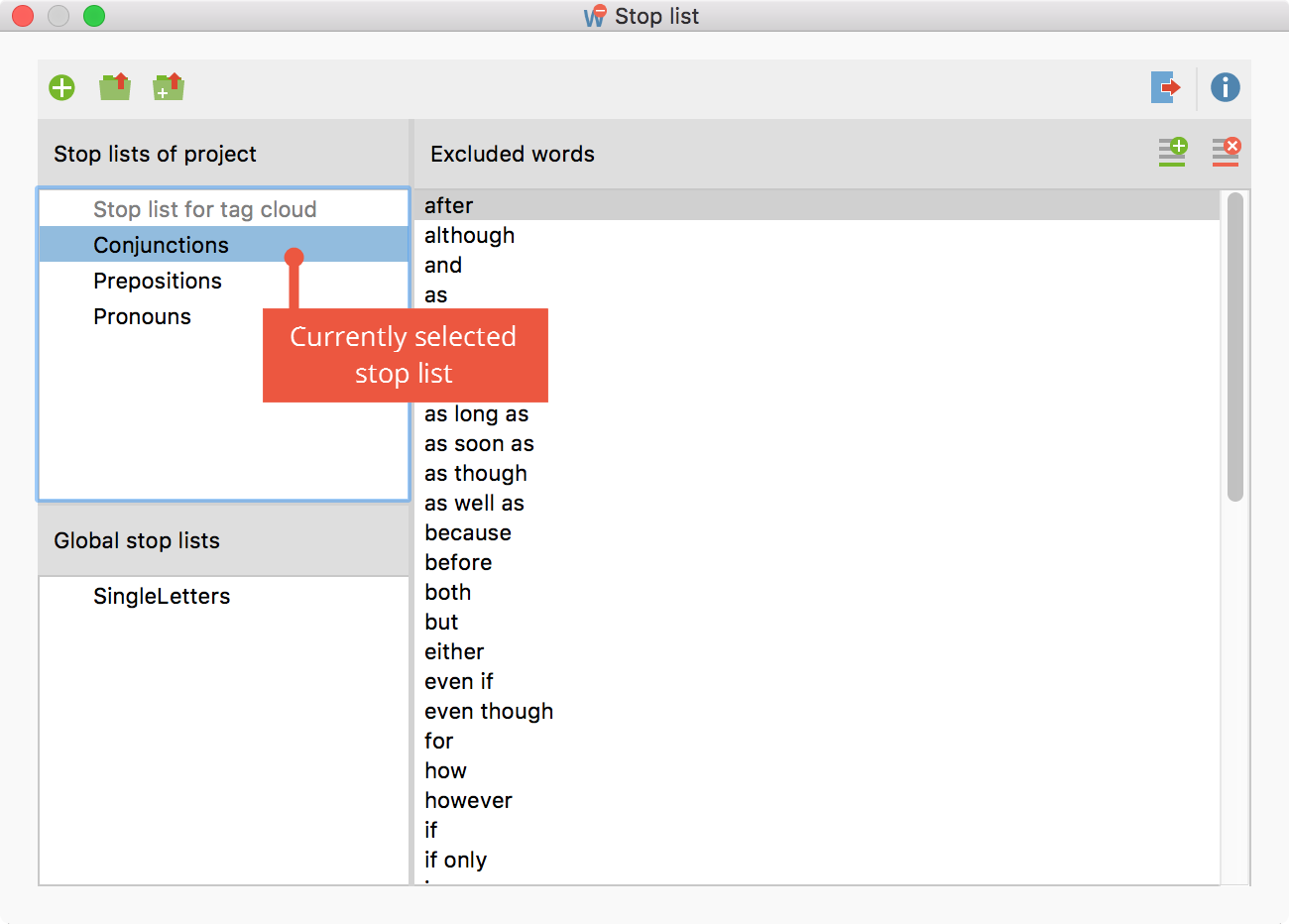This screenshot has height=924, width=1289.
Task: Select the excluded word 'but'
Action: click(x=816, y=622)
